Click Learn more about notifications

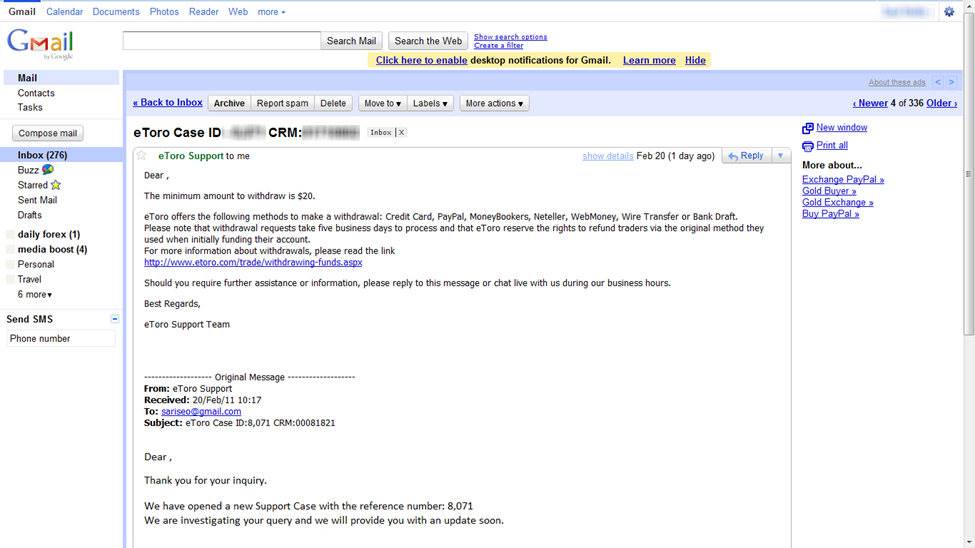[x=649, y=60]
